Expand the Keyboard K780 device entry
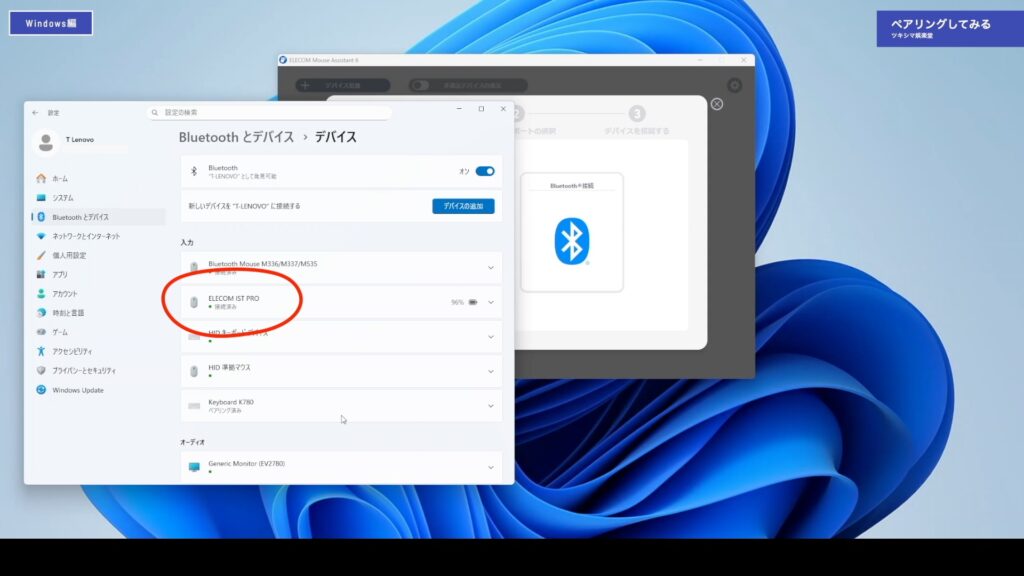This screenshot has height=576, width=1024. (490, 406)
